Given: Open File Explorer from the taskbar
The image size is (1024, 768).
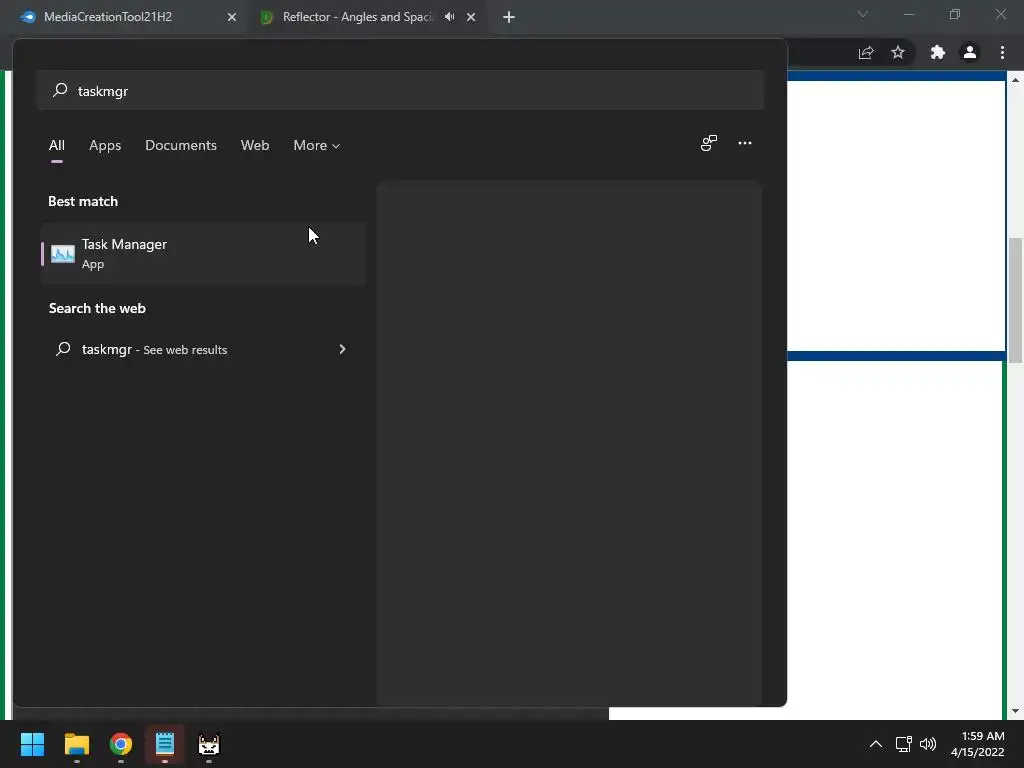Looking at the screenshot, I should coord(77,744).
